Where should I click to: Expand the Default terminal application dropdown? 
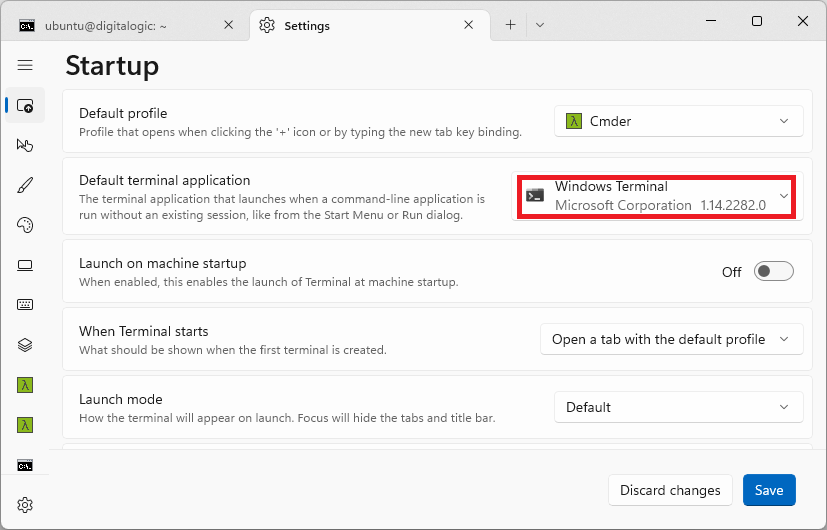click(658, 196)
